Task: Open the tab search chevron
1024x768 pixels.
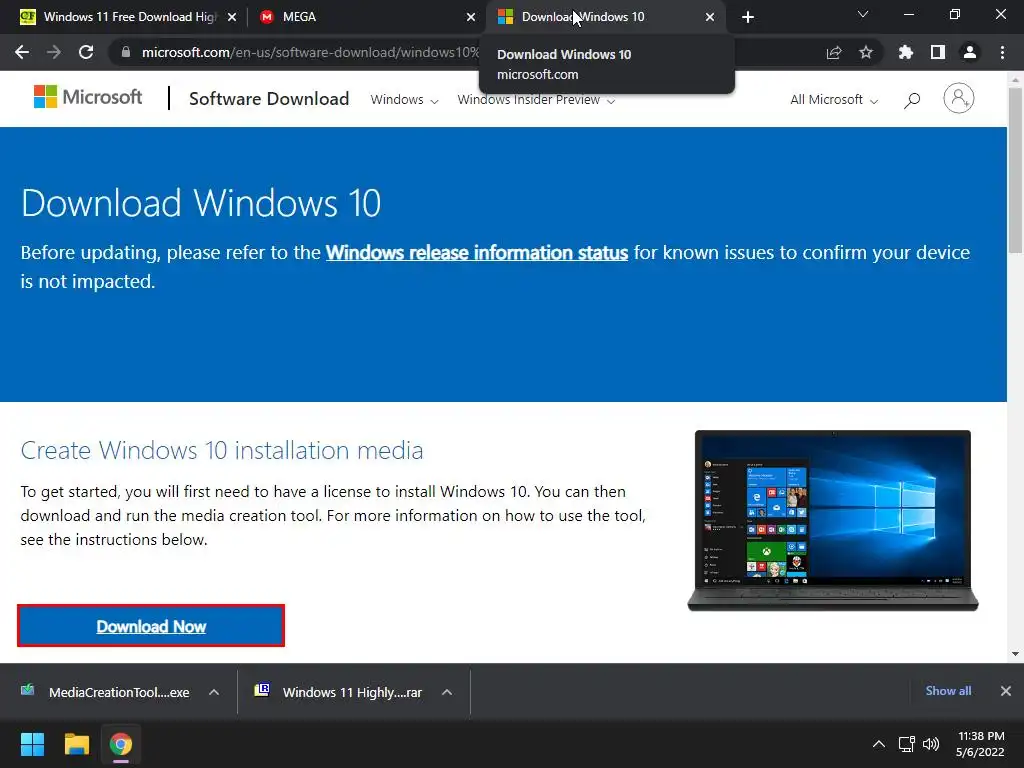Action: pos(863,14)
